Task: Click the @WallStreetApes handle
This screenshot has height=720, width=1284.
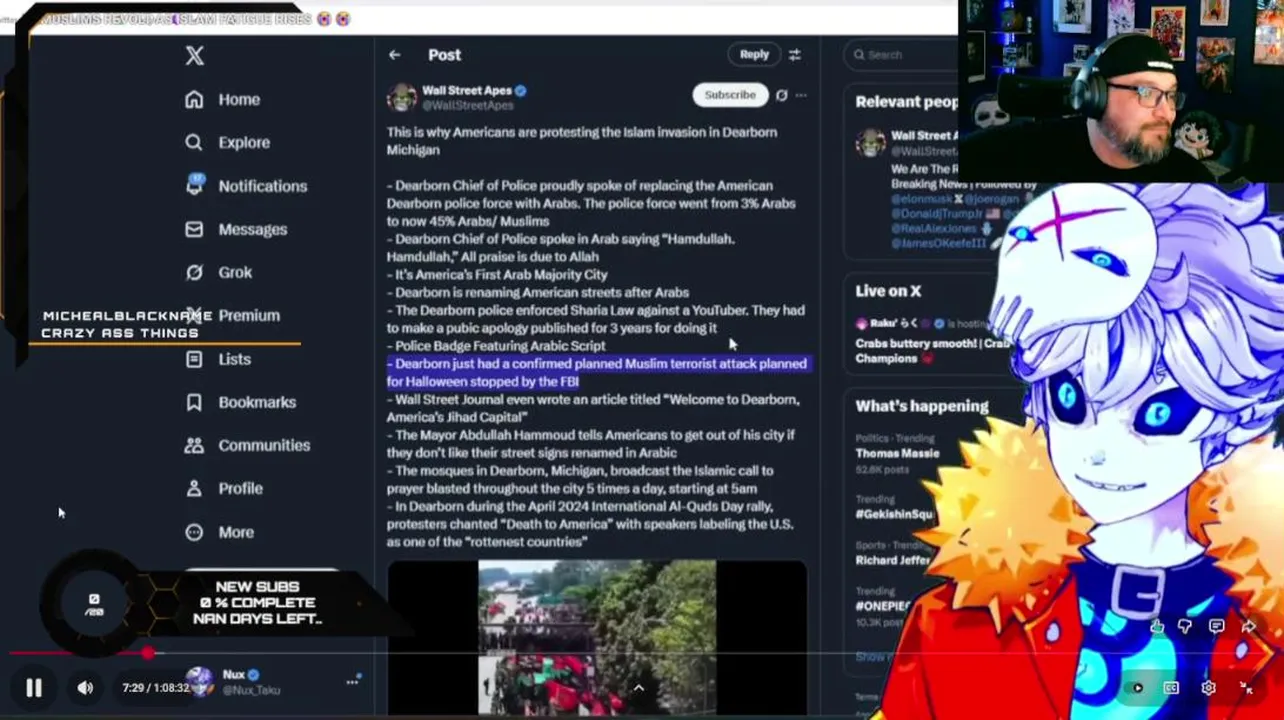Action: 468,105
